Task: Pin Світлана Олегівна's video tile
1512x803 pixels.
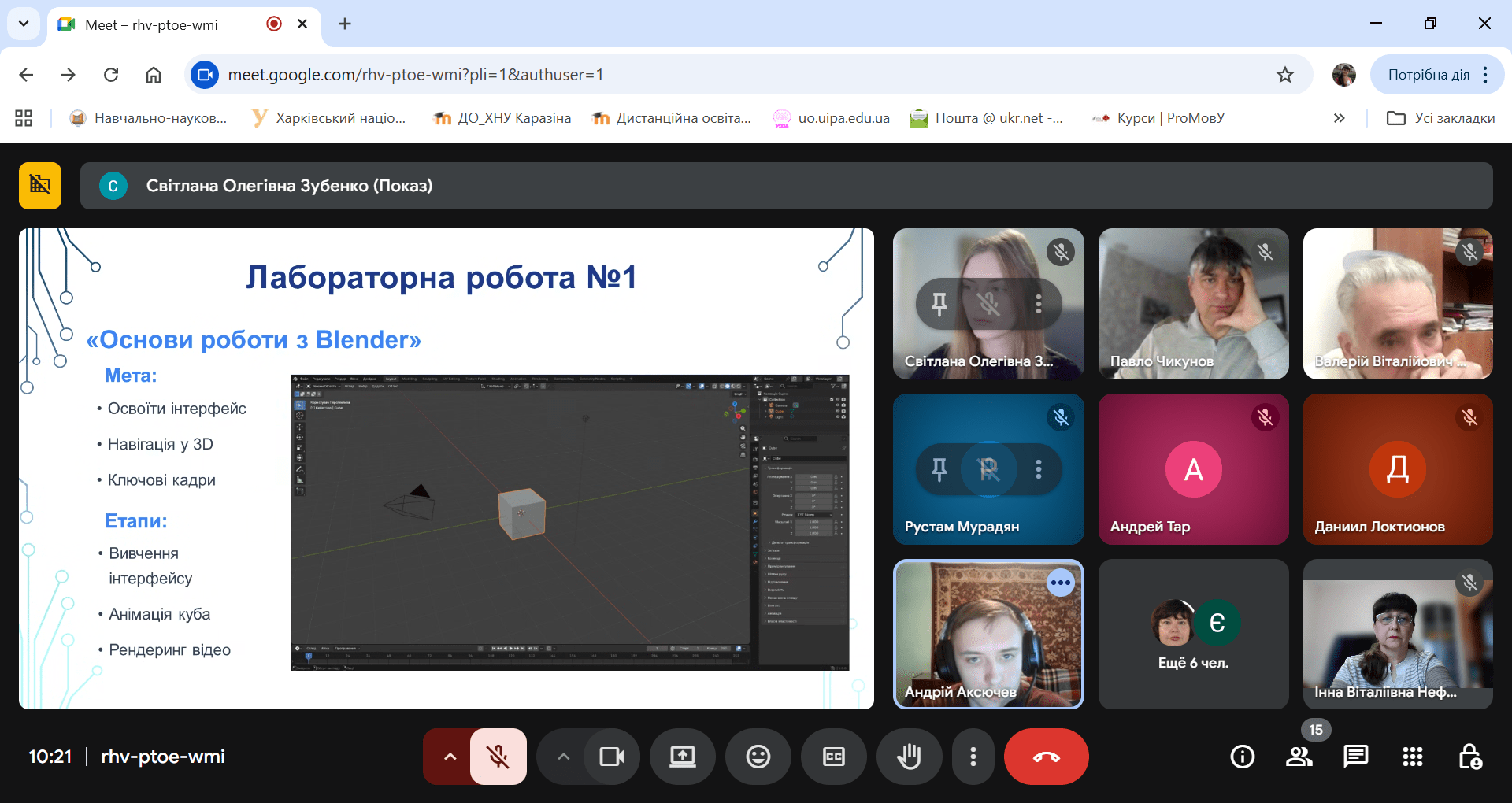Action: [939, 304]
